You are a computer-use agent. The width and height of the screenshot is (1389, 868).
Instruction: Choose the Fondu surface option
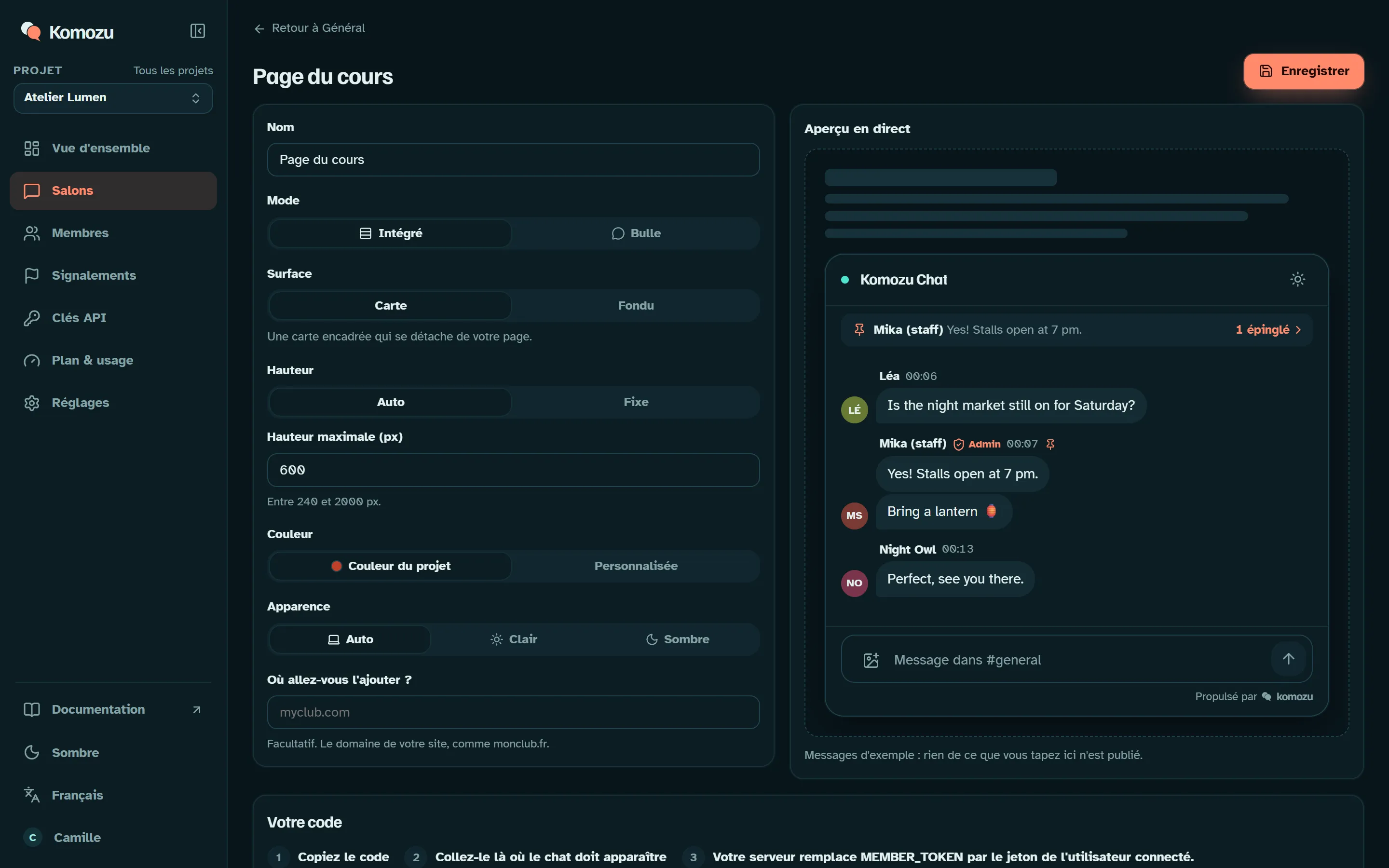click(635, 305)
